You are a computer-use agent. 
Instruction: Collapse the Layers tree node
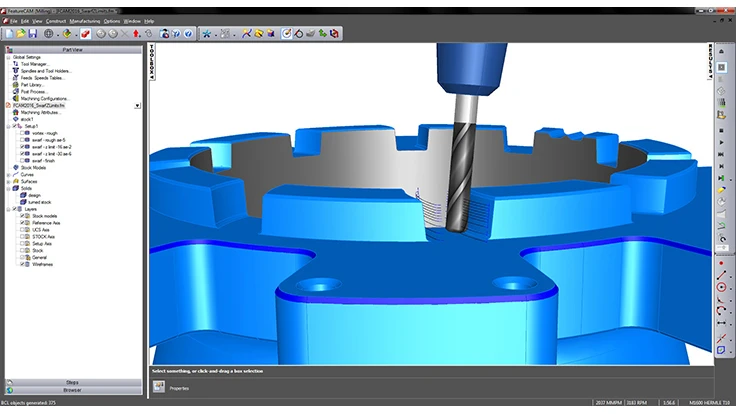click(x=8, y=208)
